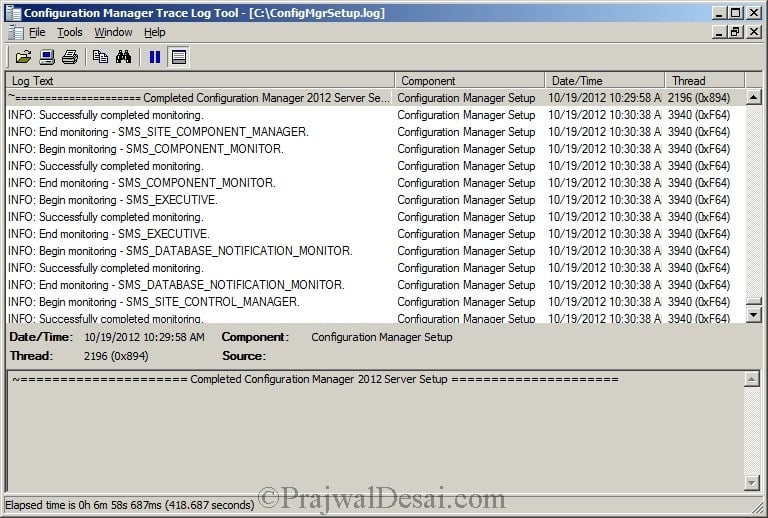
Task: Select row End monitoring - SMS_SITE_COMPONENT_MANAGER
Action: click(375, 132)
